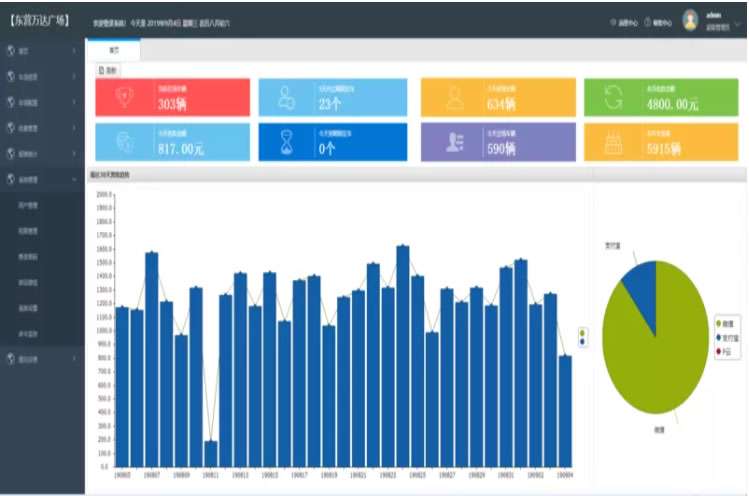Switch to the 首页 tab
Image resolution: width=749 pixels, height=496 pixels.
point(113,50)
